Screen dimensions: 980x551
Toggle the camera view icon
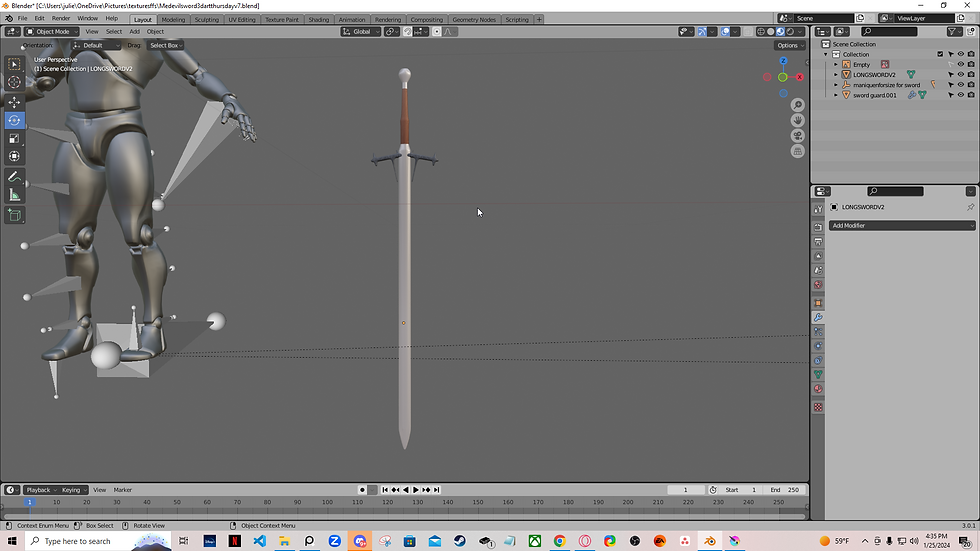click(x=798, y=136)
